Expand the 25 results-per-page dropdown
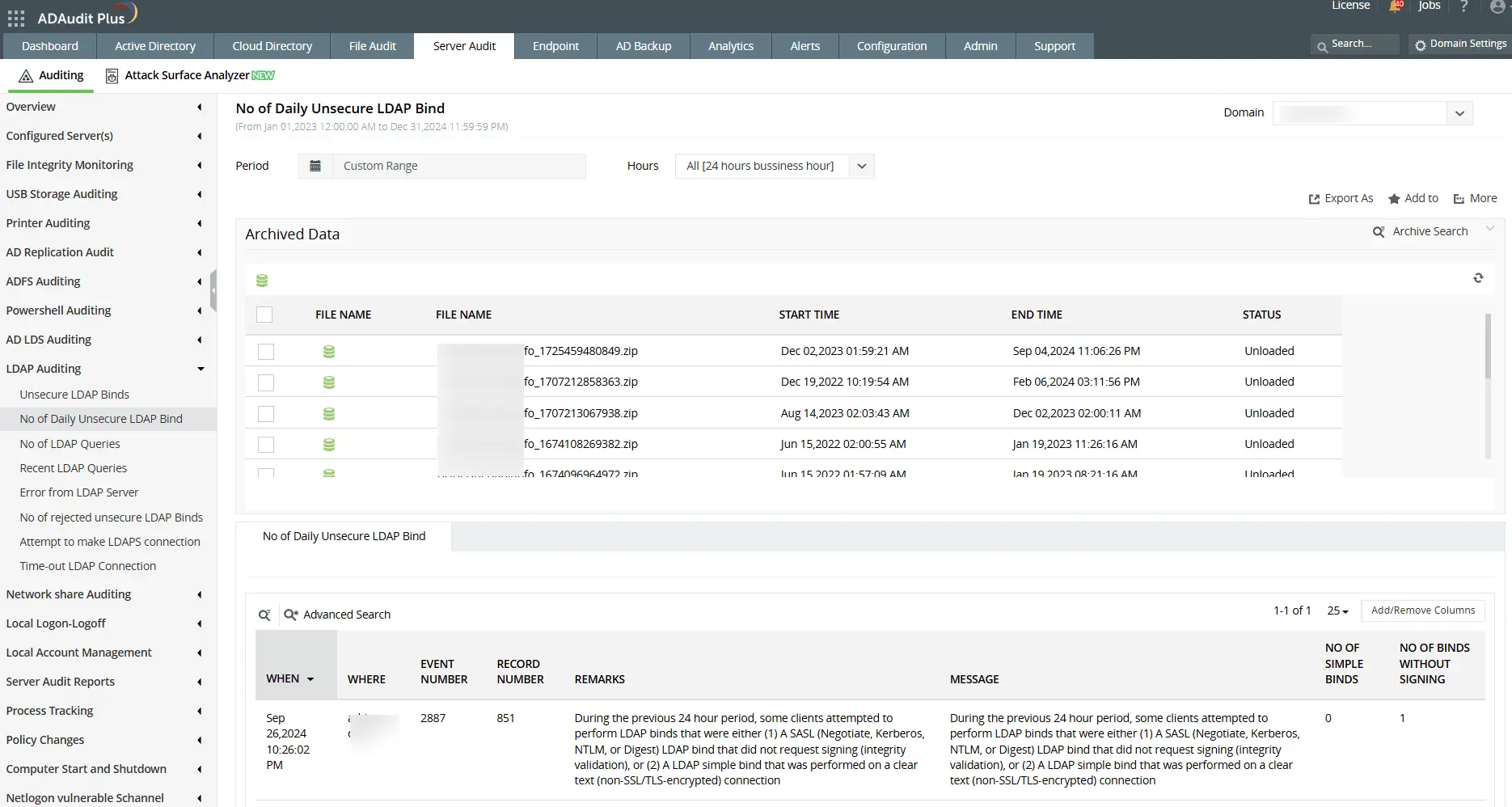Screen dimensions: 1512x807 click(1337, 611)
